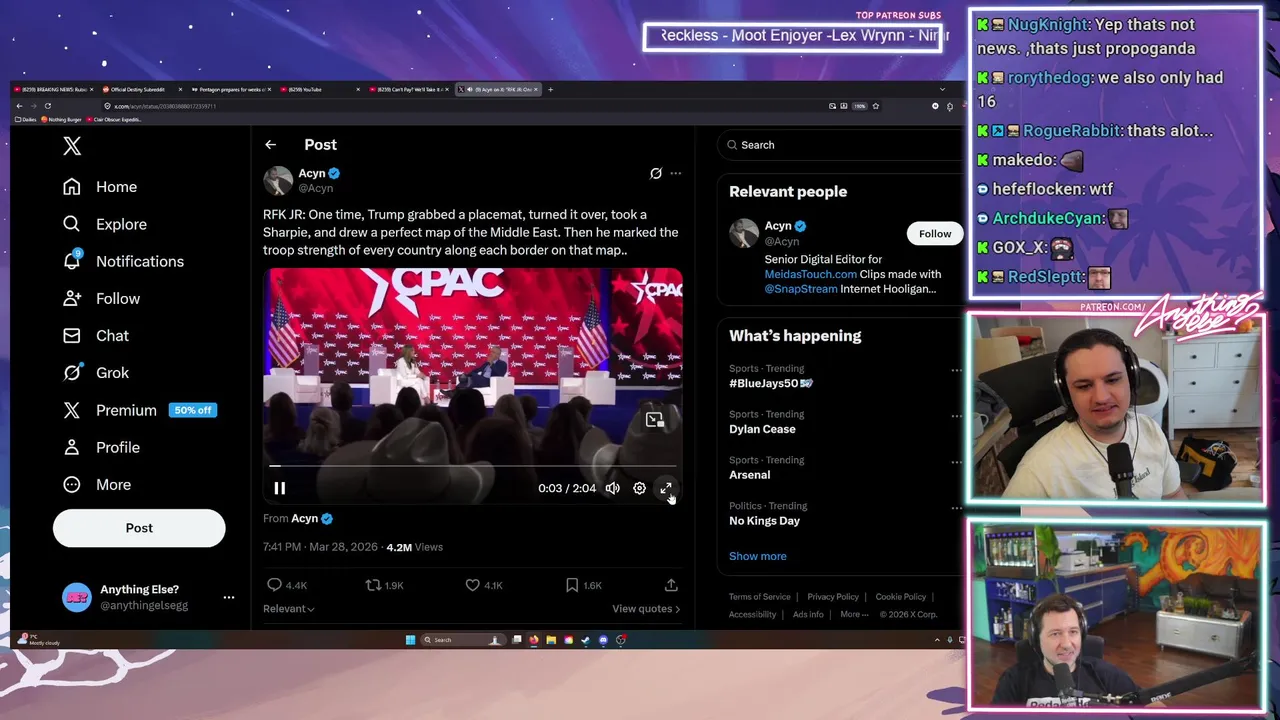
Task: Open the Follow section in sidebar
Action: pos(101,298)
